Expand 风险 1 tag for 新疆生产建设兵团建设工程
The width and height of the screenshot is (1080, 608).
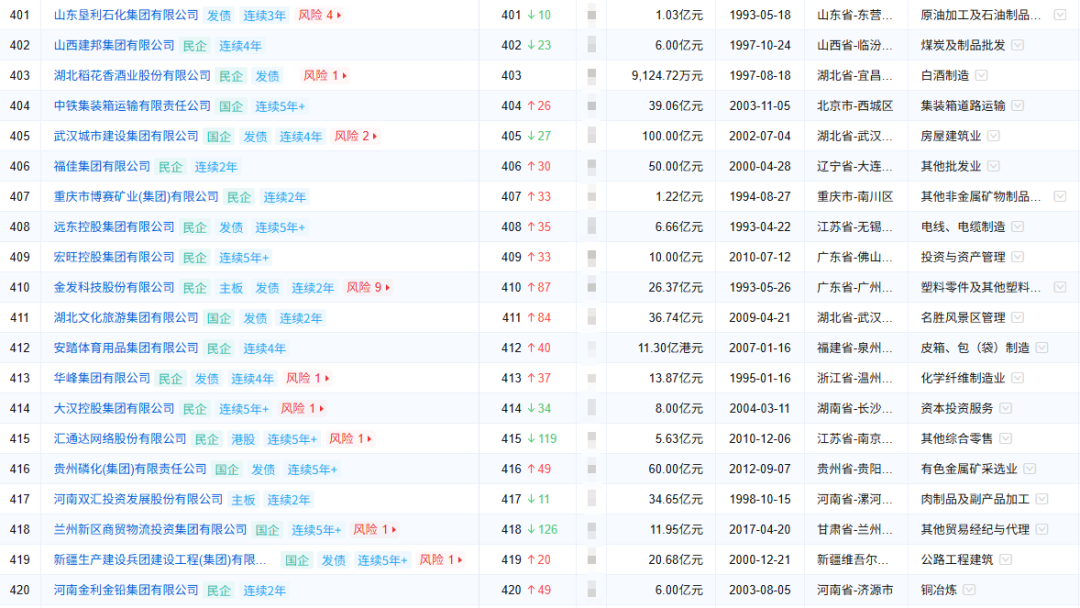(x=440, y=560)
